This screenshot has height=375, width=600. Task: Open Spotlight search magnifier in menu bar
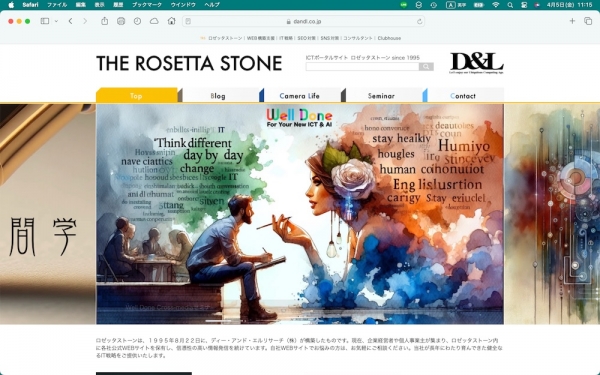coord(510,5)
